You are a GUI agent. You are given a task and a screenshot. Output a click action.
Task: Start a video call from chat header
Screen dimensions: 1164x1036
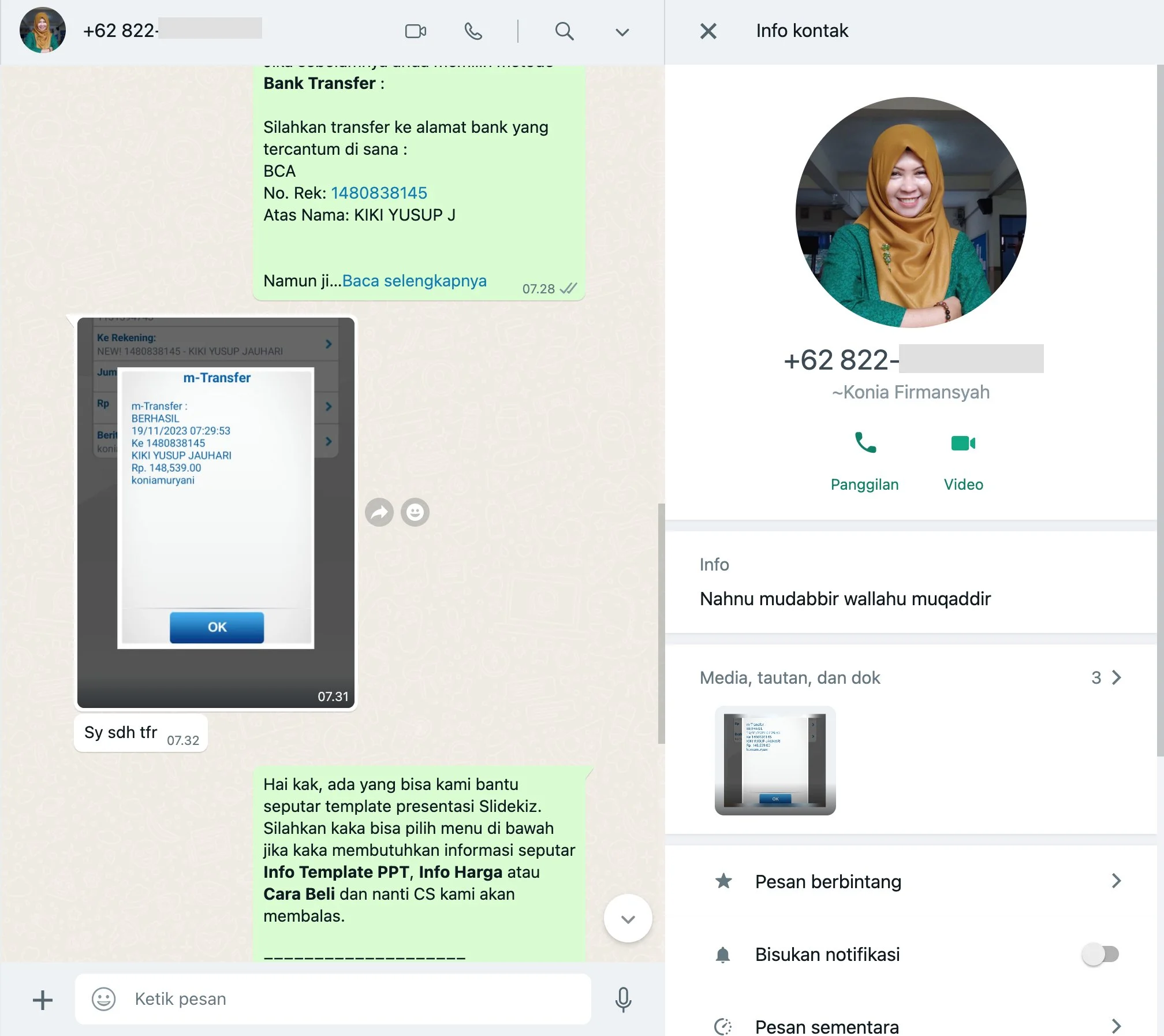coord(415,31)
